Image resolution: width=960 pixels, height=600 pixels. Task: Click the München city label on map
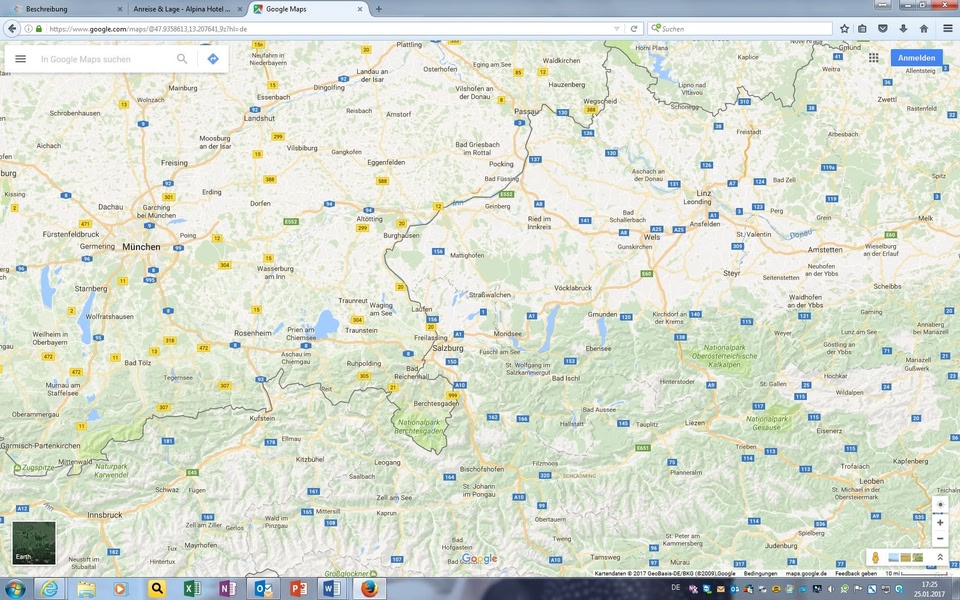click(x=141, y=247)
